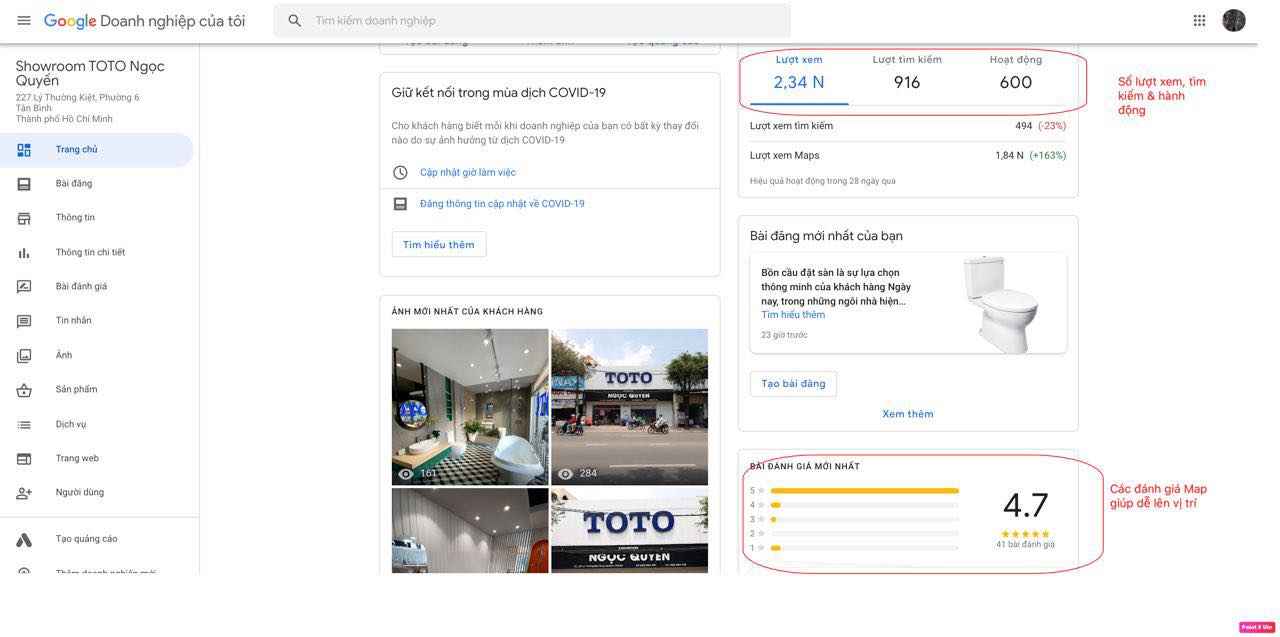The image size is (1280, 637).
Task: Open the Google apps grid
Action: [x=1199, y=21]
